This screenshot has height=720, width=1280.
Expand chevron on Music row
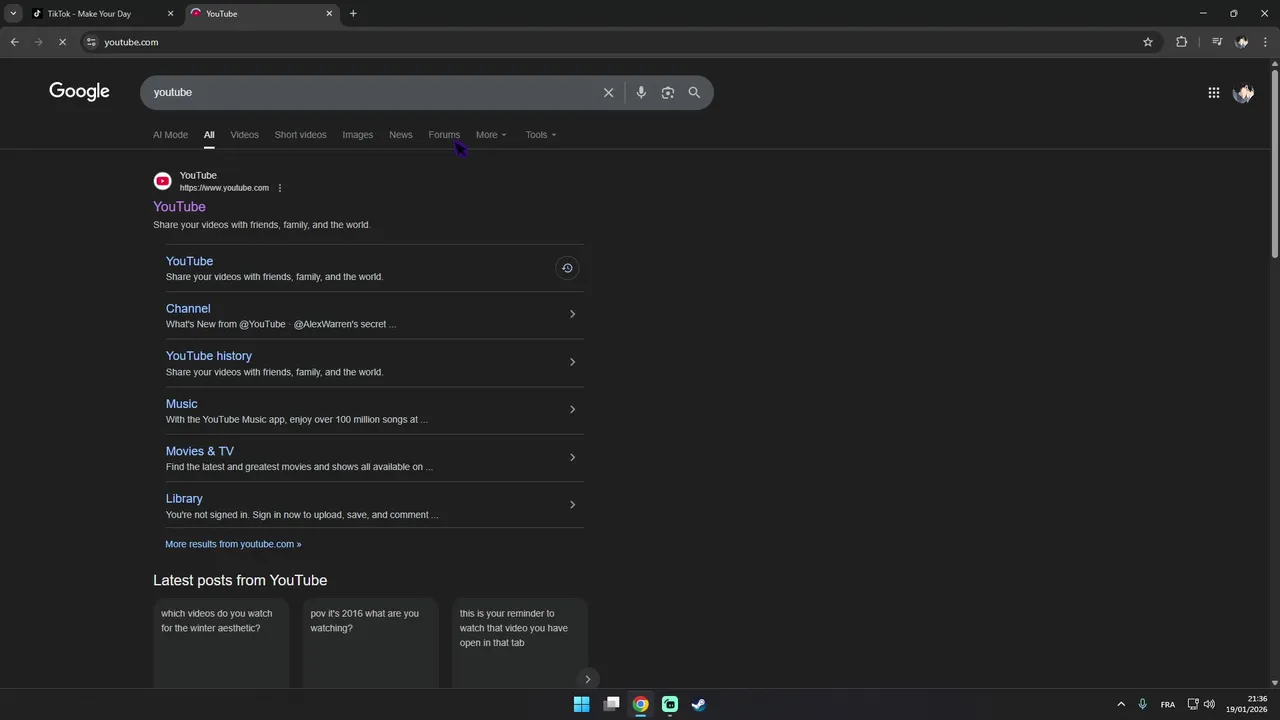(x=572, y=409)
